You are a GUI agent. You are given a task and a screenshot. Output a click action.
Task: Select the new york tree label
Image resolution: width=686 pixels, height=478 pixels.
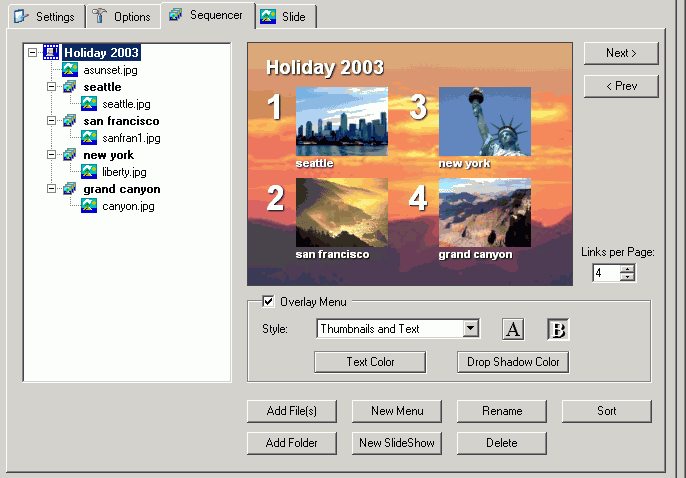pos(108,155)
